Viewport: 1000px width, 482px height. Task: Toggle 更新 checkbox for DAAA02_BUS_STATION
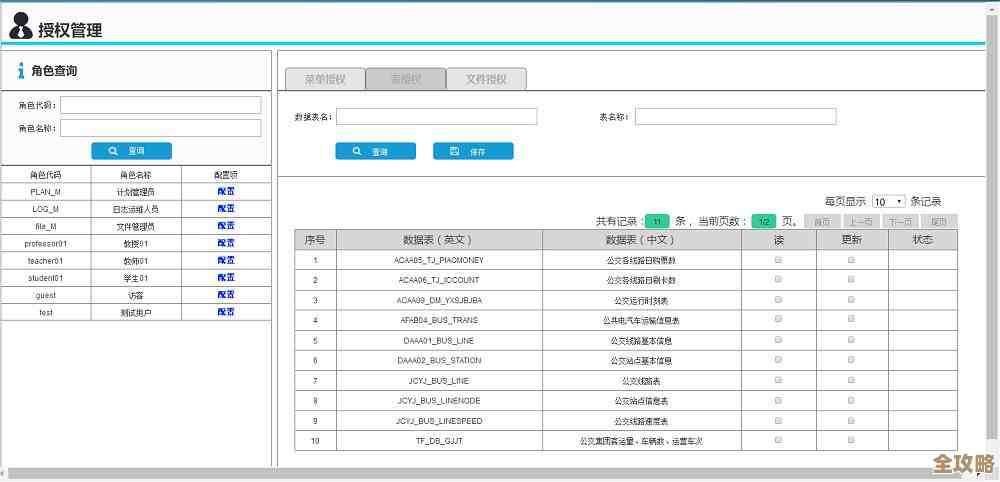(x=851, y=360)
